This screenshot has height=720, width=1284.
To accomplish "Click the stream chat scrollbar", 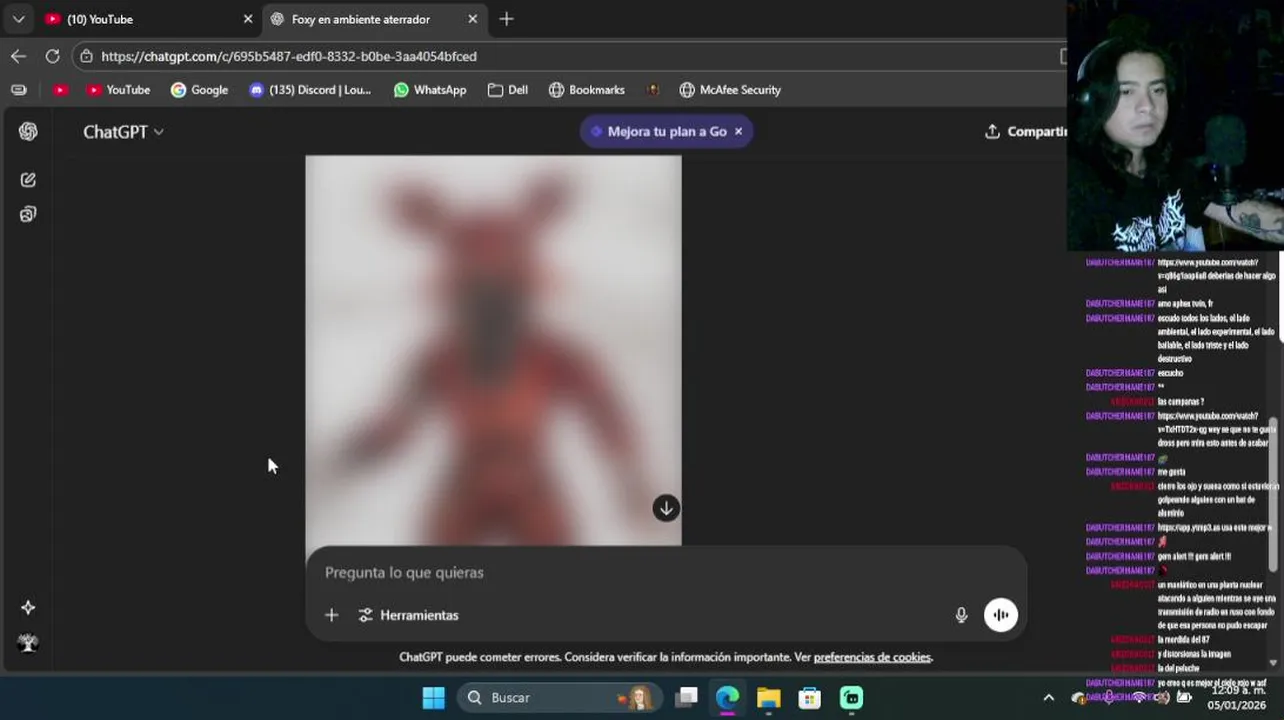I will (x=1273, y=492).
